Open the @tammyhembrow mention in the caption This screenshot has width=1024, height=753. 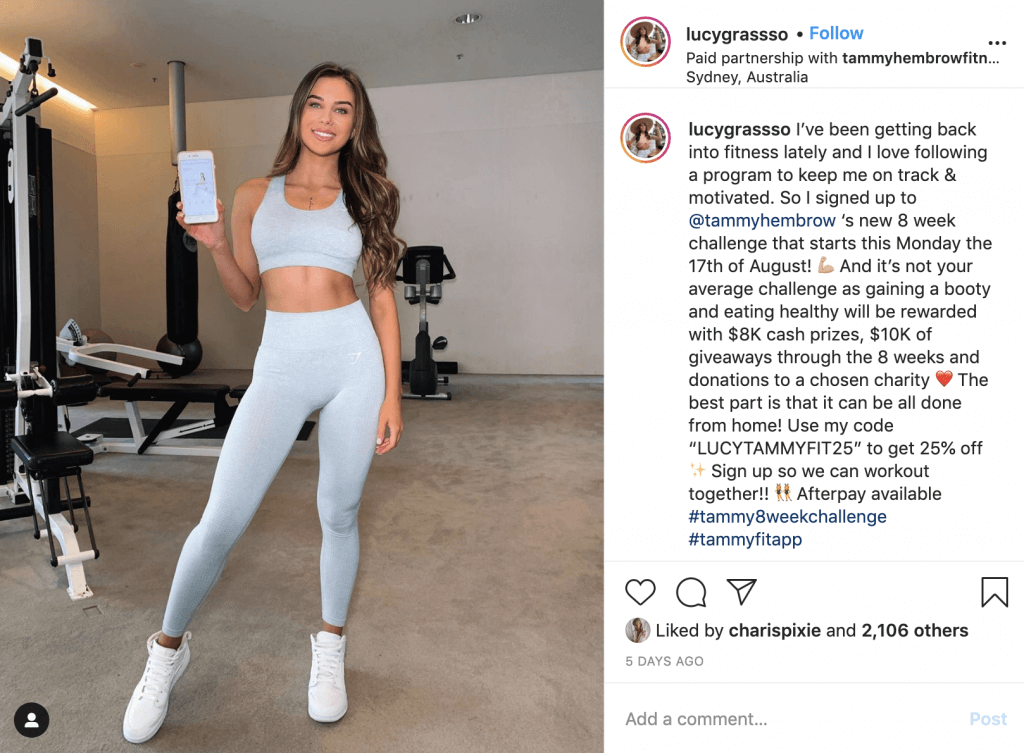point(761,221)
